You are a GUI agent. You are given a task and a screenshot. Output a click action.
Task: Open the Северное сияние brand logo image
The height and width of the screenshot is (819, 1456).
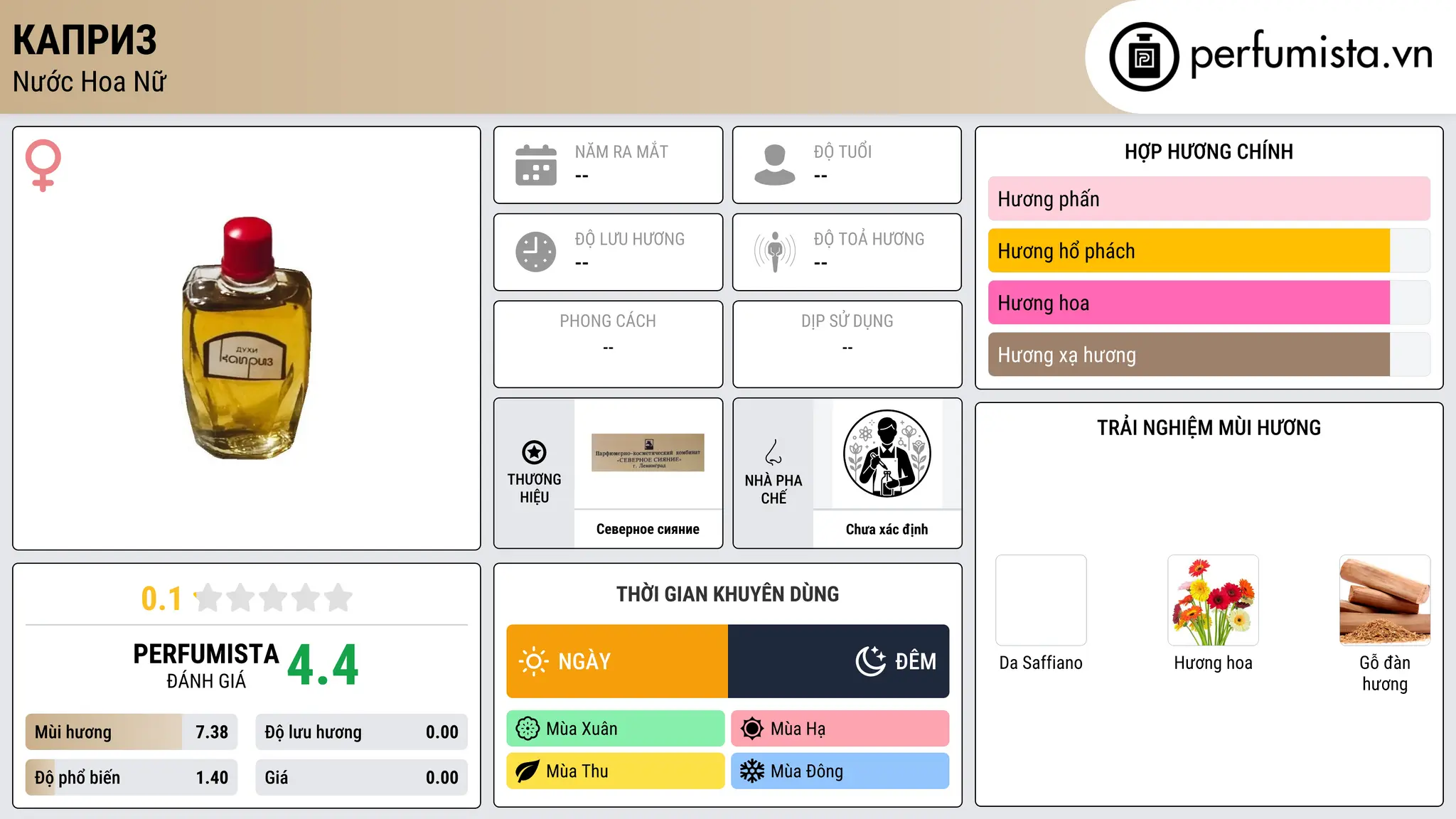(x=648, y=453)
